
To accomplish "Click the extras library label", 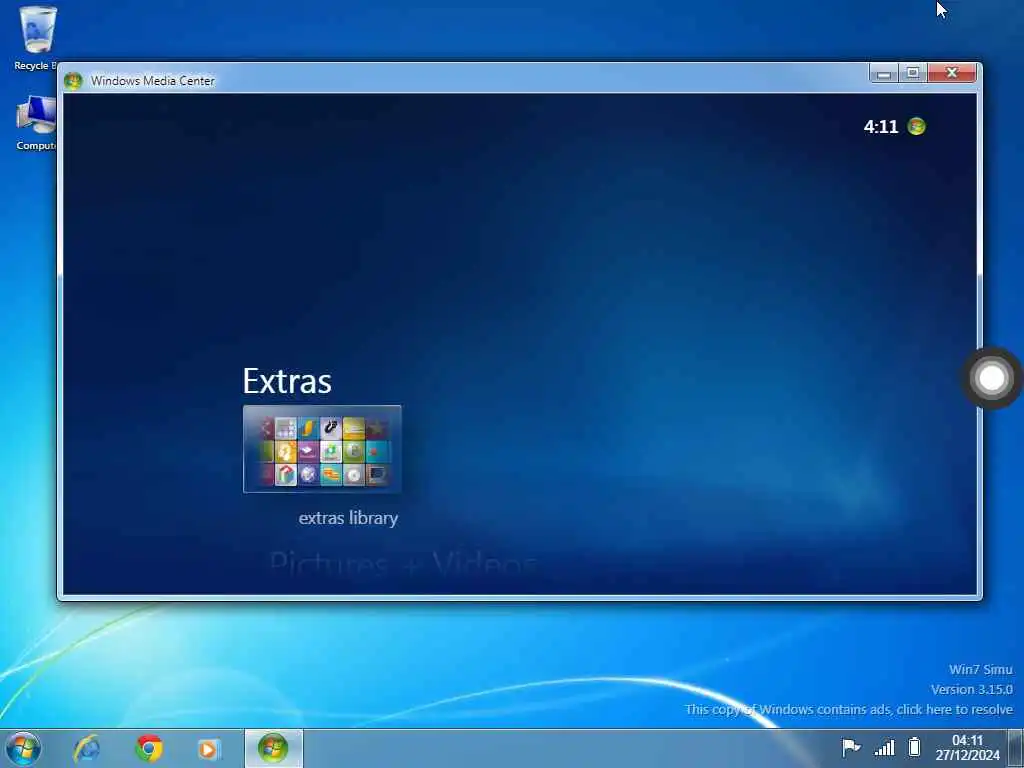I will [x=348, y=518].
